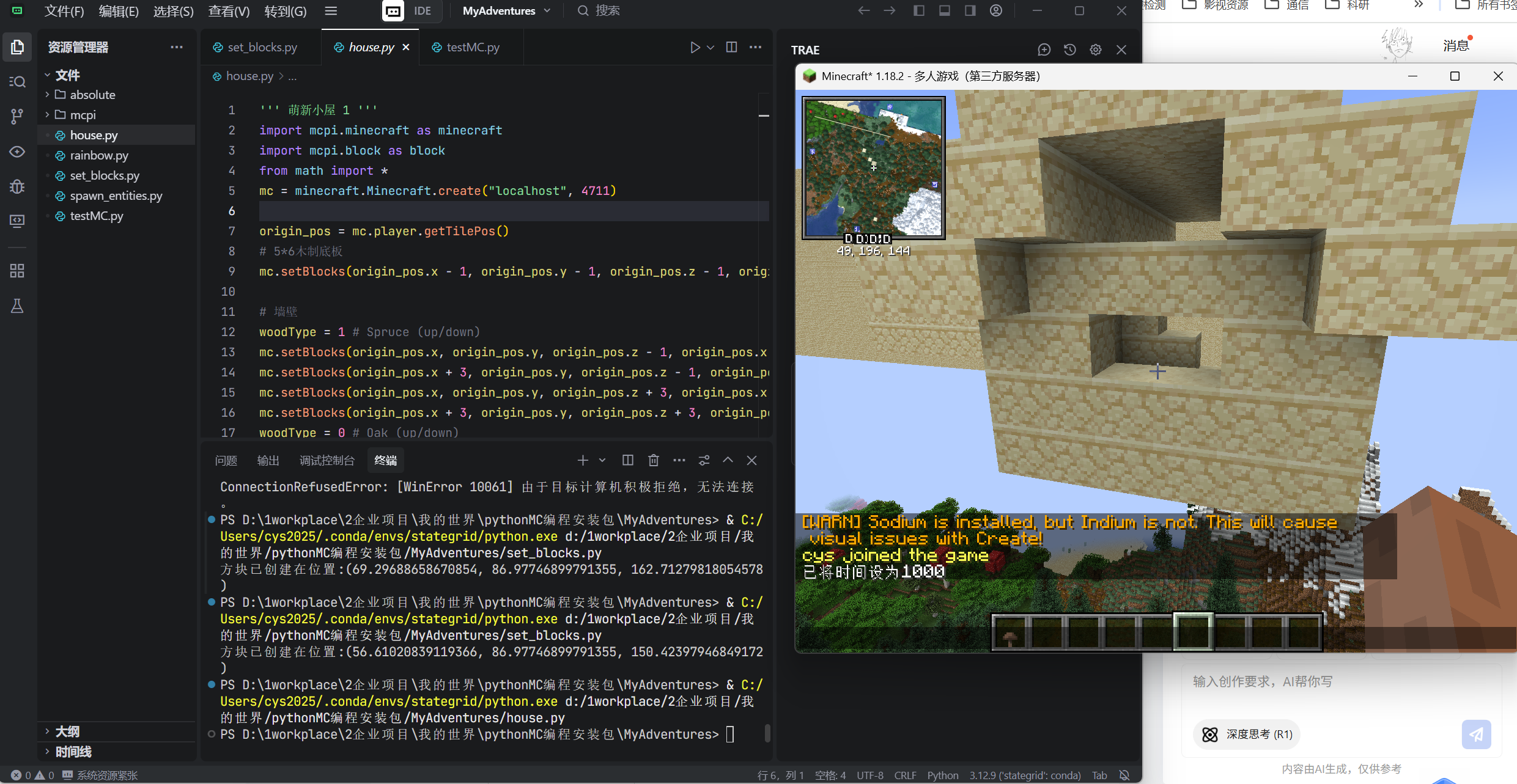
Task: Open the 转到(G) menu
Action: click(x=286, y=11)
